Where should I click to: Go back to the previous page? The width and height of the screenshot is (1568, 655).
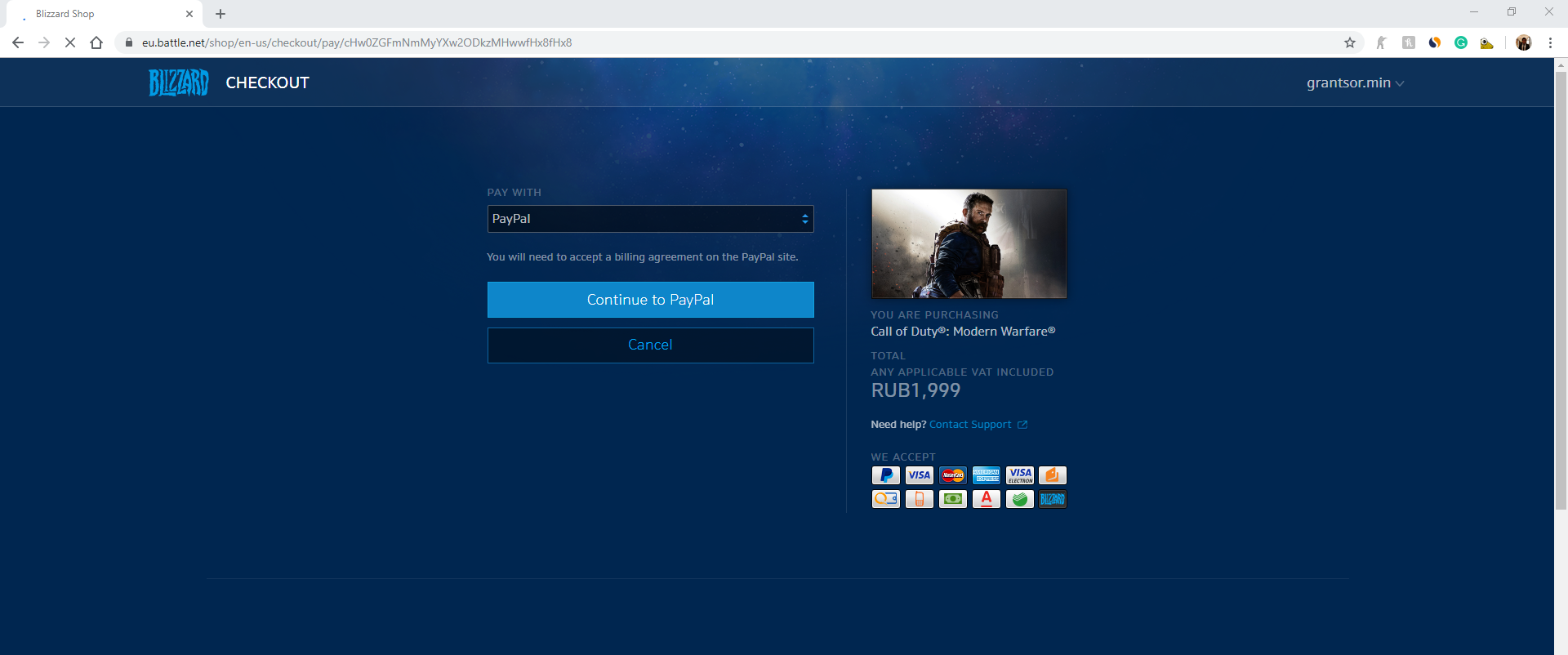[18, 42]
